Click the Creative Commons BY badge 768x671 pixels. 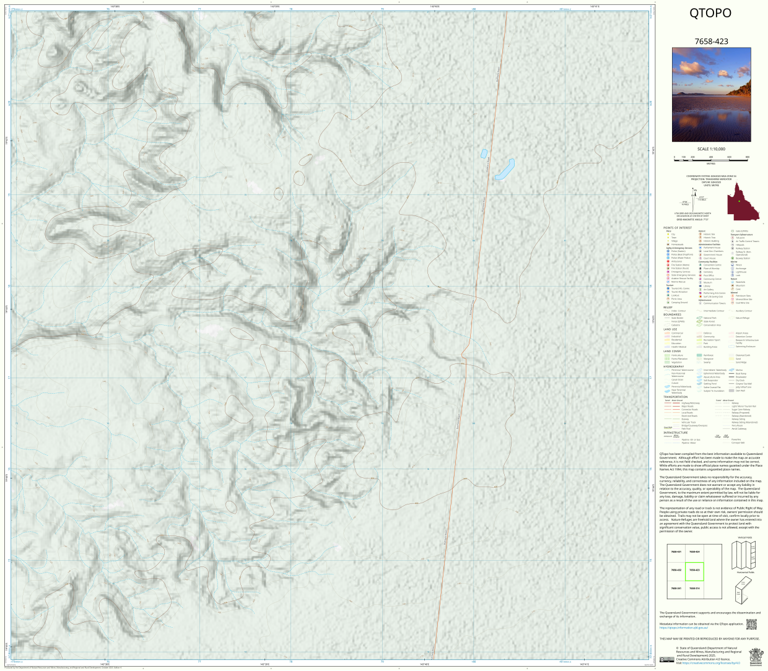pyautogui.click(x=667, y=660)
